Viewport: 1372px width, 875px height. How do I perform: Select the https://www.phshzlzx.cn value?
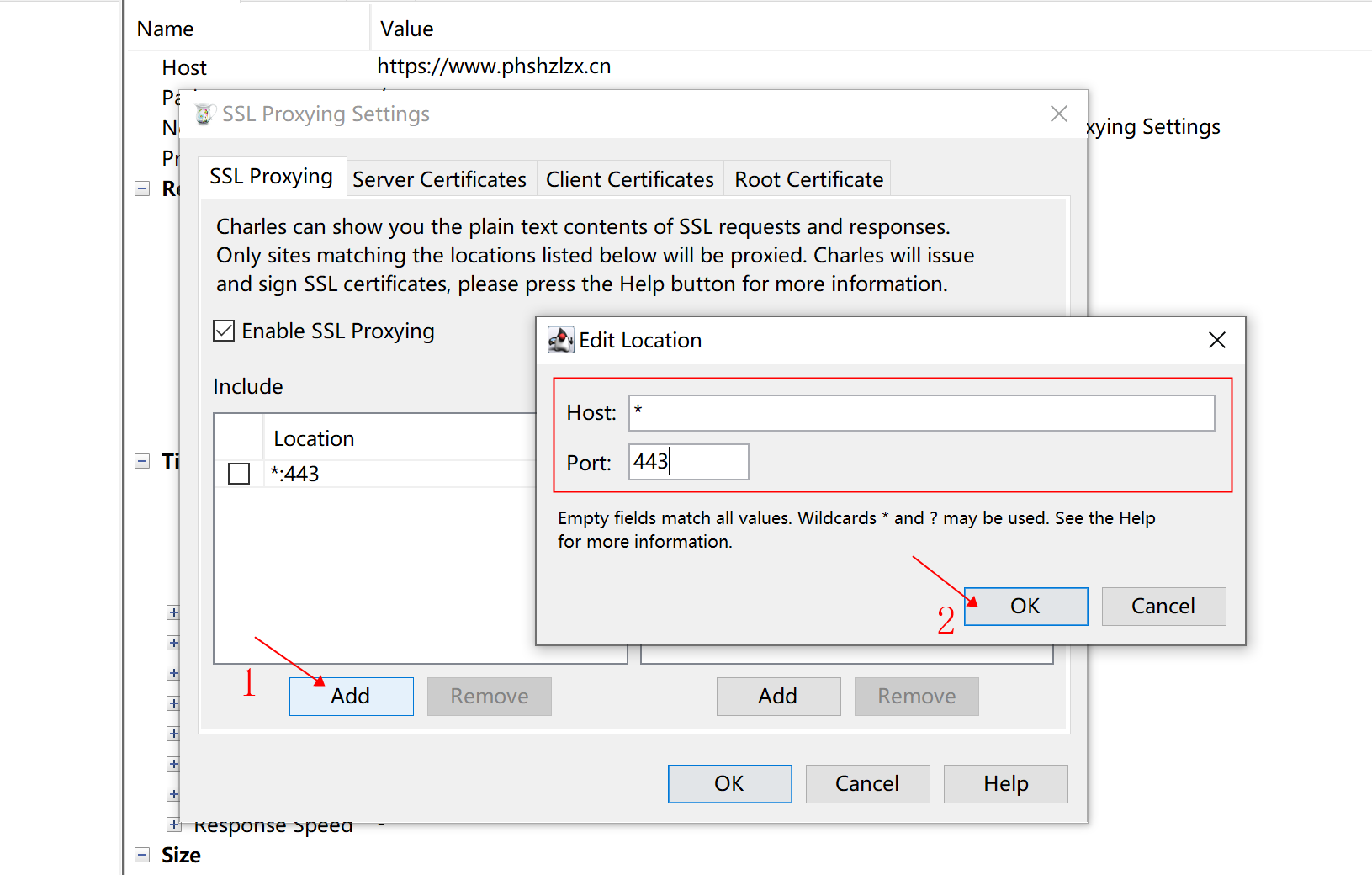494,66
